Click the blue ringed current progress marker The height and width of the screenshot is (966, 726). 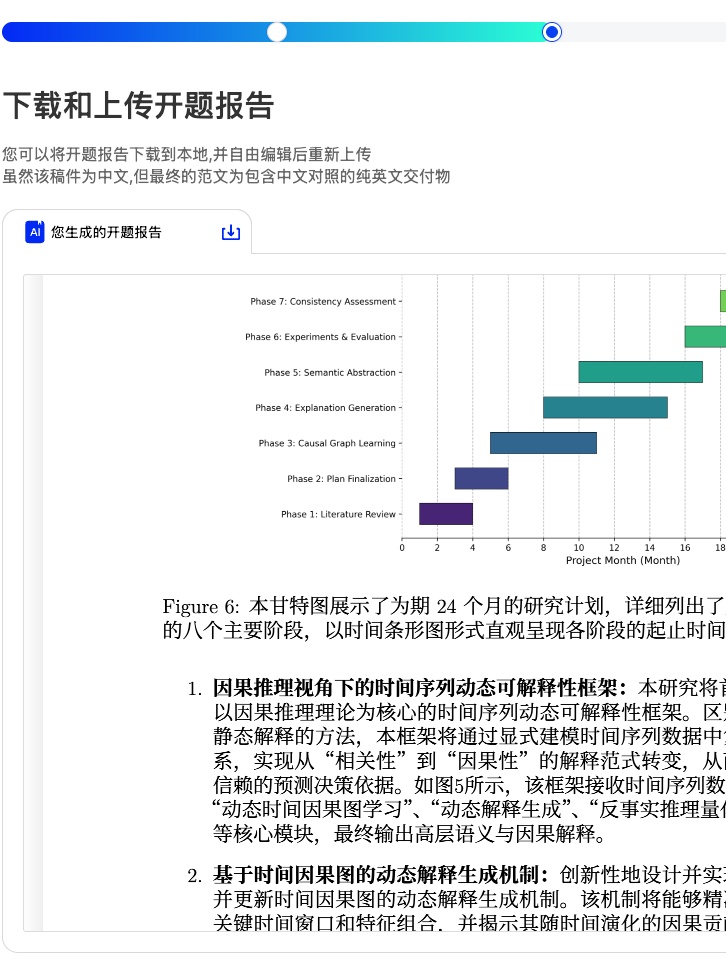coord(552,32)
